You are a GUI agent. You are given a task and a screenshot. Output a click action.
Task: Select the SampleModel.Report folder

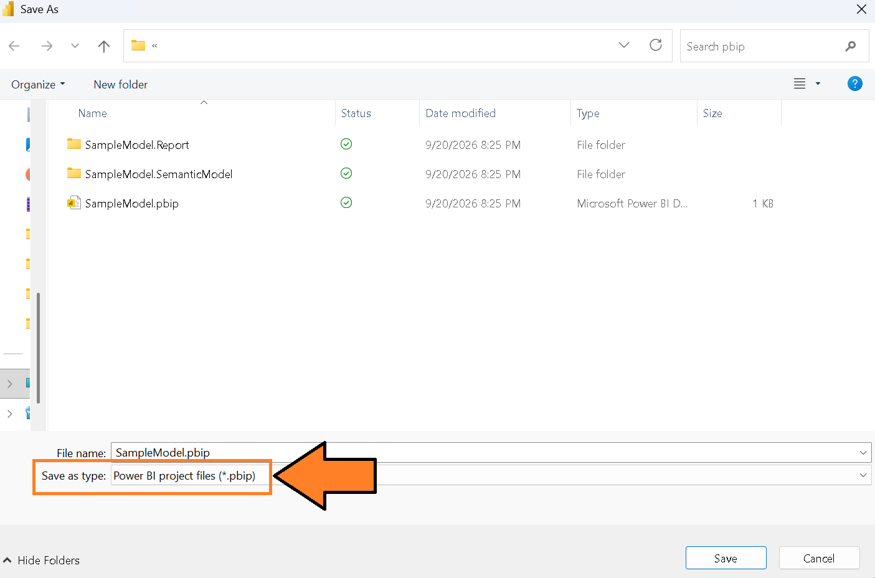(x=137, y=145)
